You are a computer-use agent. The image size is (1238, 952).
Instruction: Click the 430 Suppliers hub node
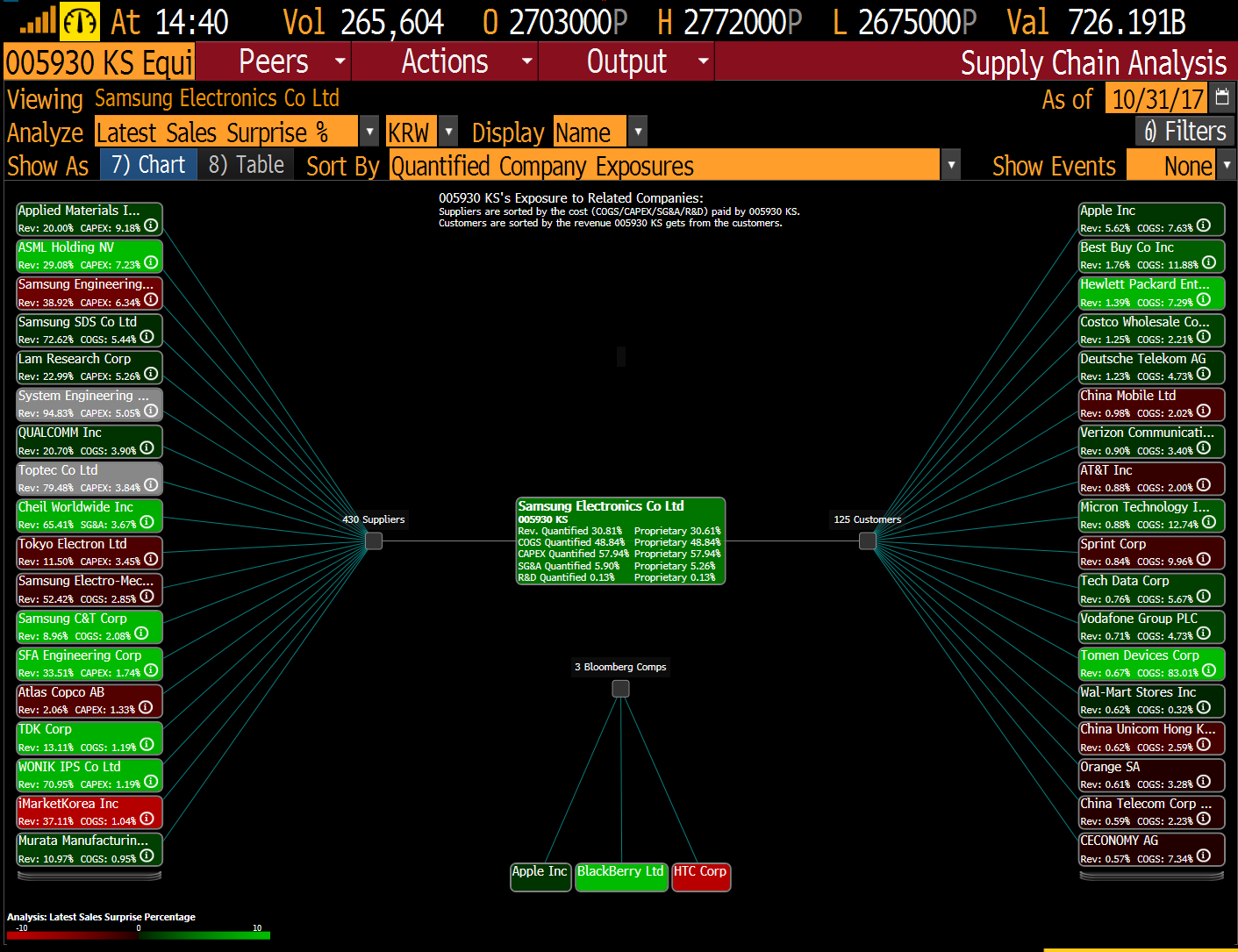click(374, 541)
